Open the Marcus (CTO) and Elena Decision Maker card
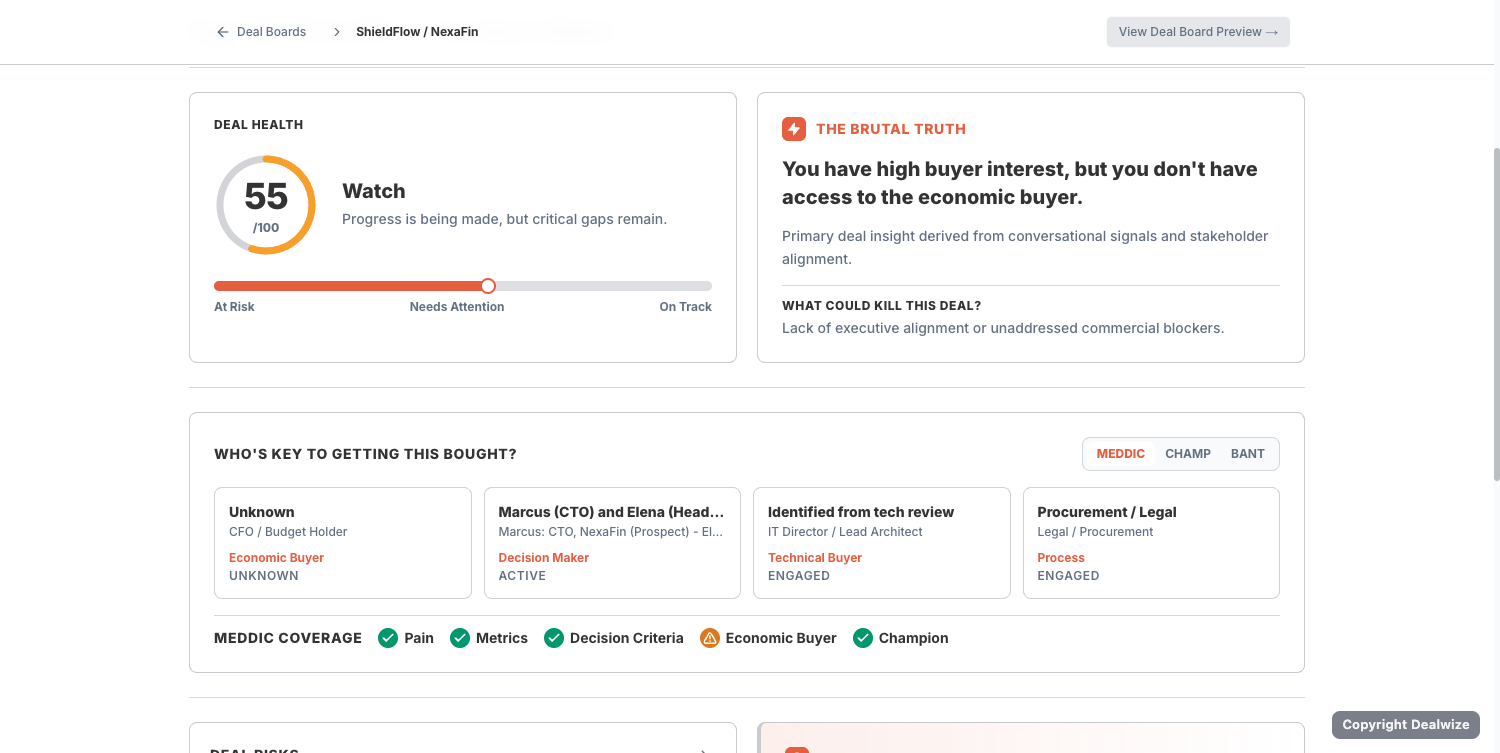The width and height of the screenshot is (1500, 753). click(x=612, y=543)
